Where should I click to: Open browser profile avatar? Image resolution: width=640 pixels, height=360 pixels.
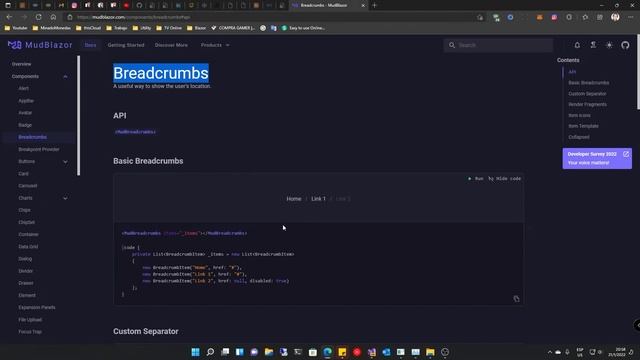click(x=615, y=17)
